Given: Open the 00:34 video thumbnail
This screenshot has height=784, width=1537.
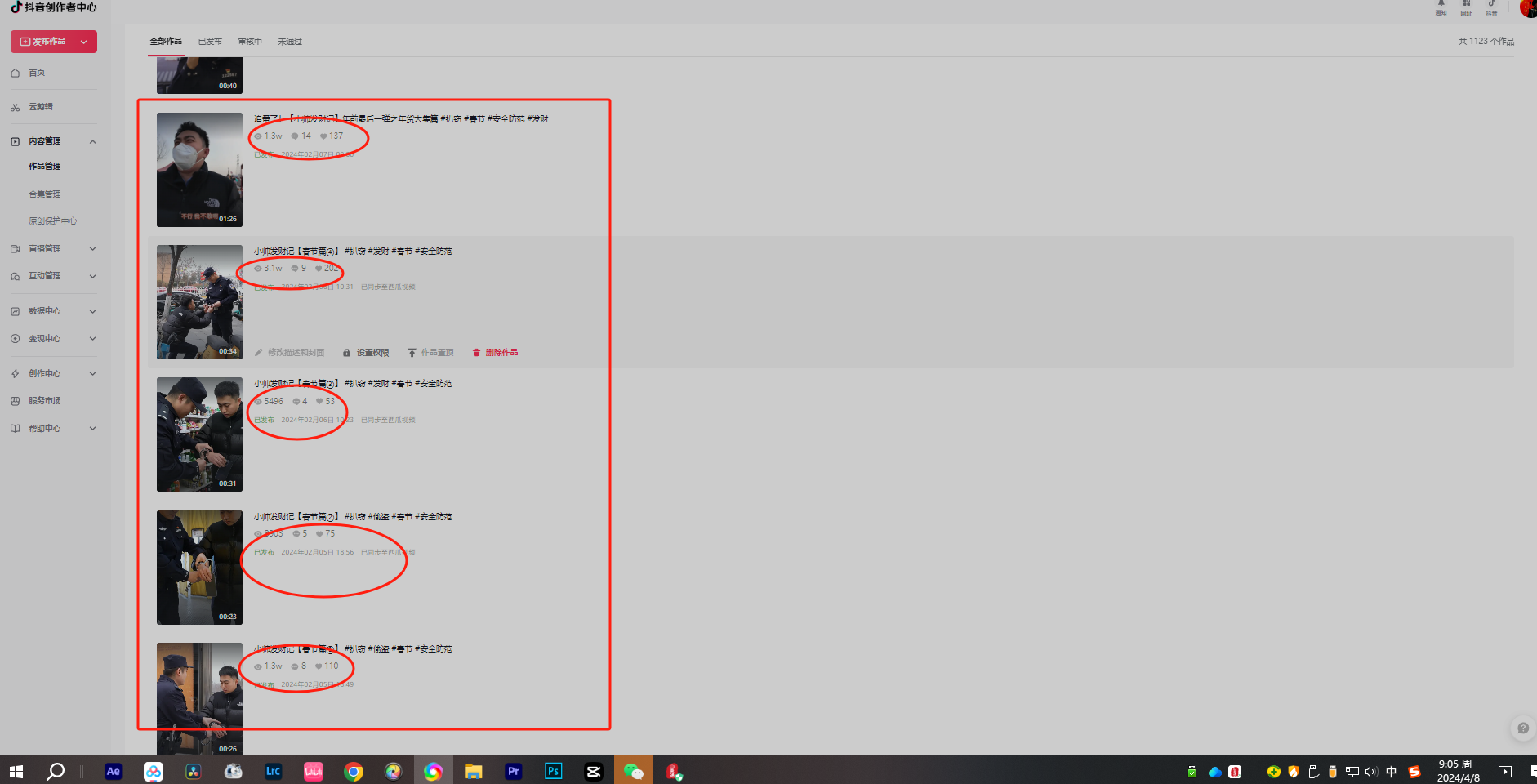Looking at the screenshot, I should (x=199, y=302).
